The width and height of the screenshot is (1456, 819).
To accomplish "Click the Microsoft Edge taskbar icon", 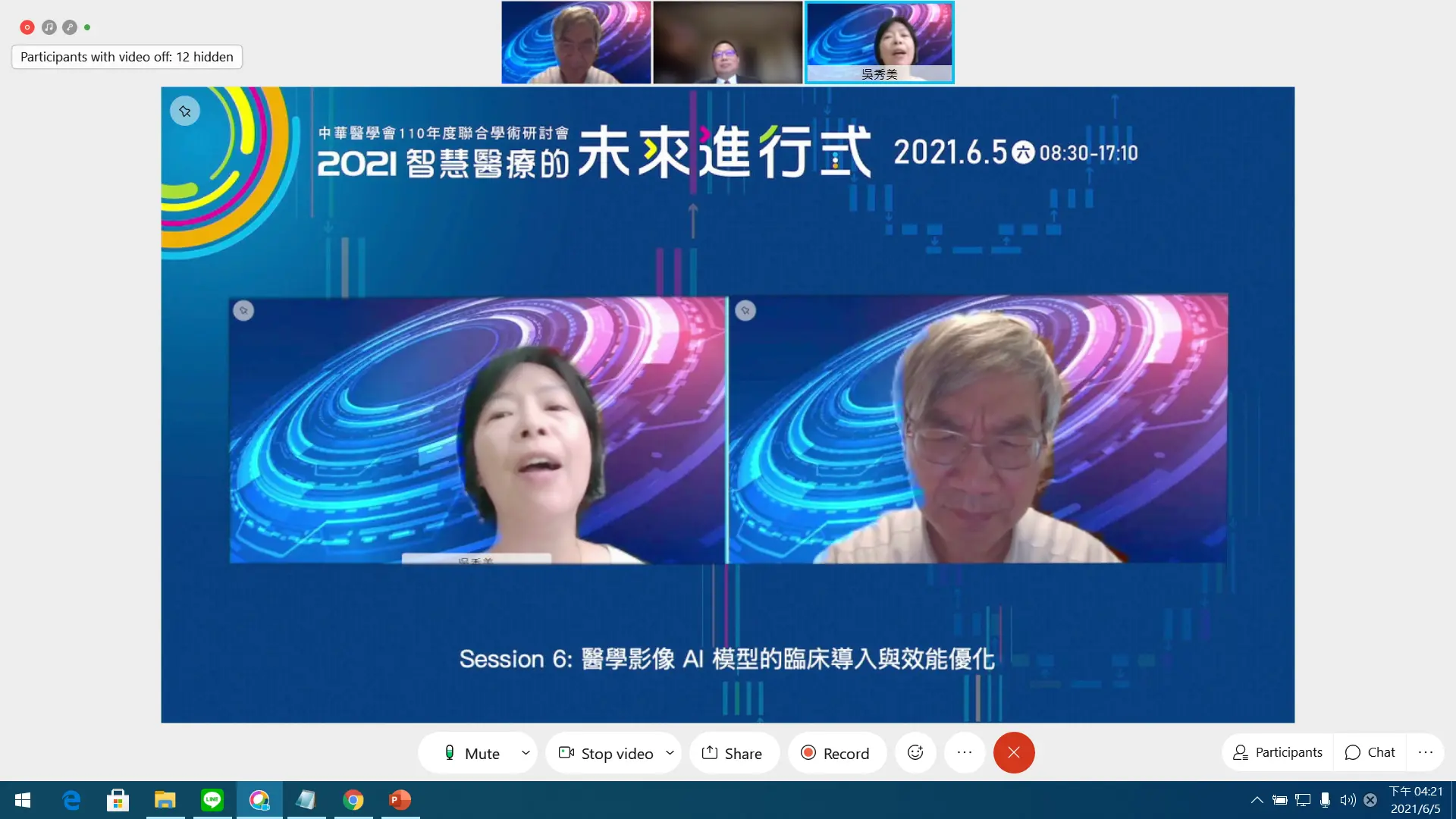I will coord(71,800).
